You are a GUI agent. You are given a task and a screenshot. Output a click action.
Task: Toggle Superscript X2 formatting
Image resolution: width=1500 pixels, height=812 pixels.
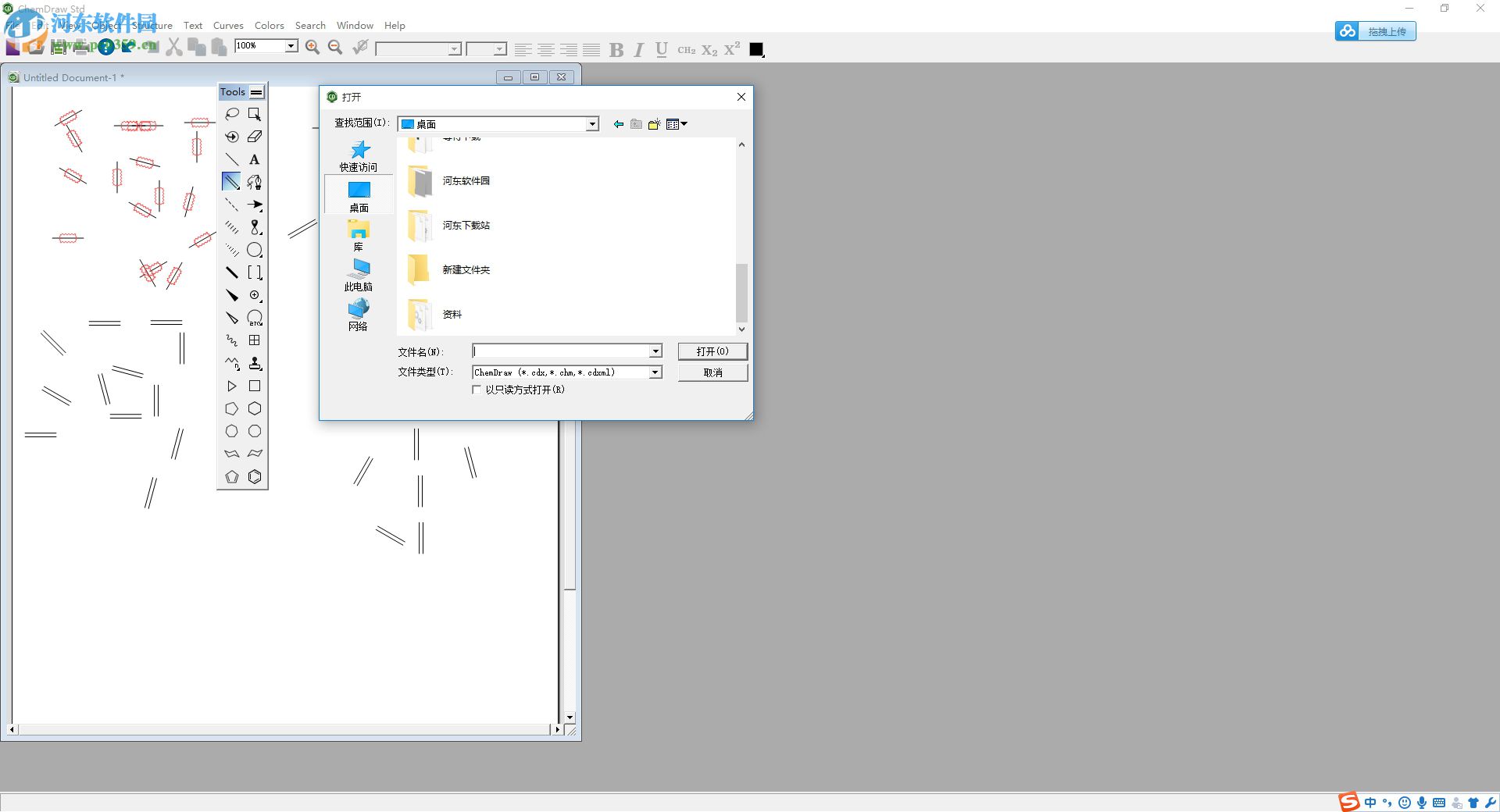(x=732, y=49)
